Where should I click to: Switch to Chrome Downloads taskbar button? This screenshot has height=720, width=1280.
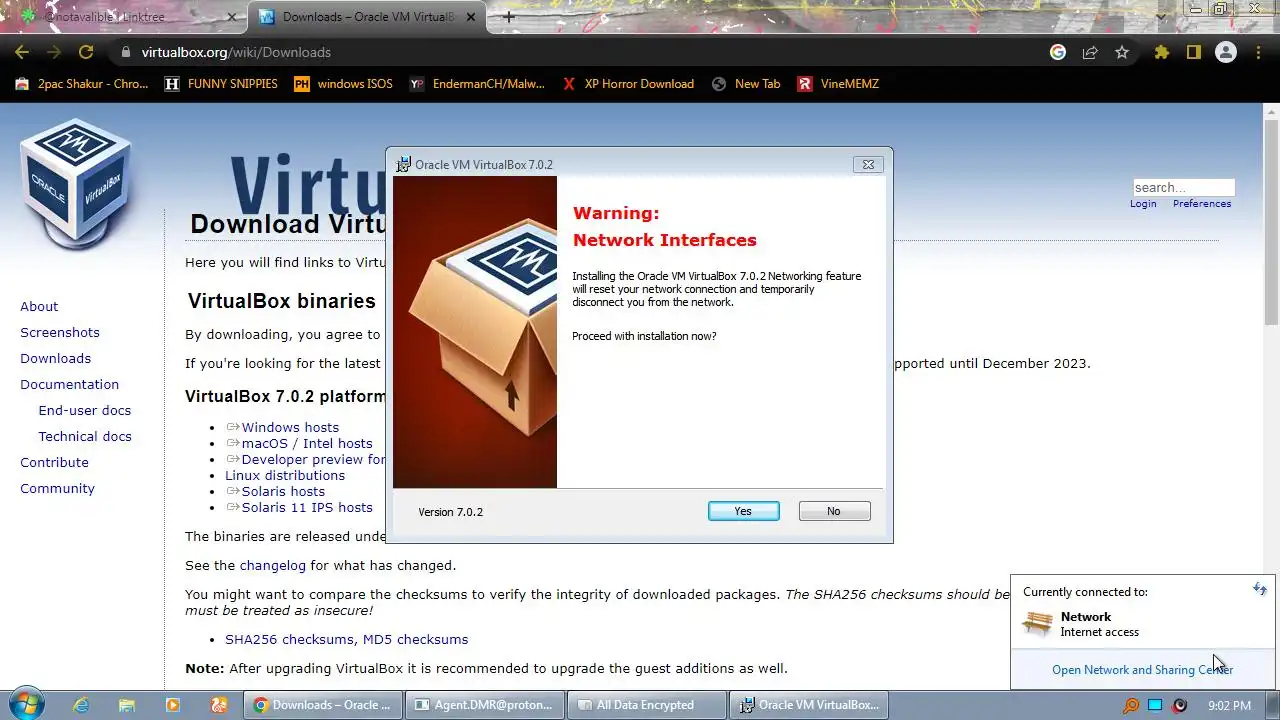pyautogui.click(x=323, y=705)
